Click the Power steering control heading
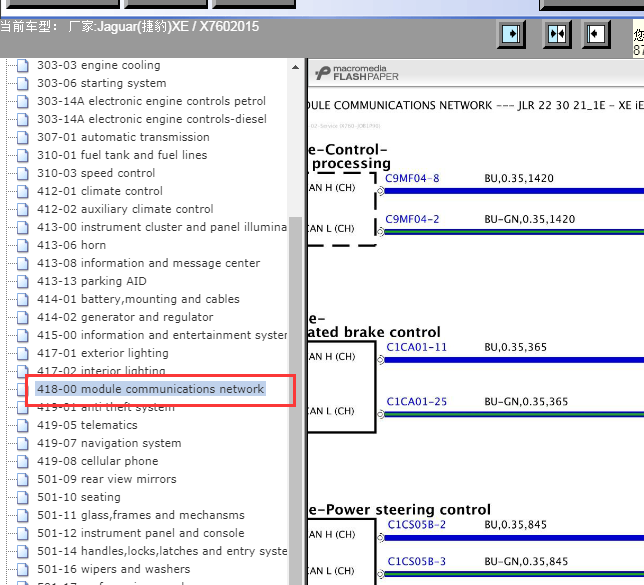This screenshot has height=585, width=644. 400,510
